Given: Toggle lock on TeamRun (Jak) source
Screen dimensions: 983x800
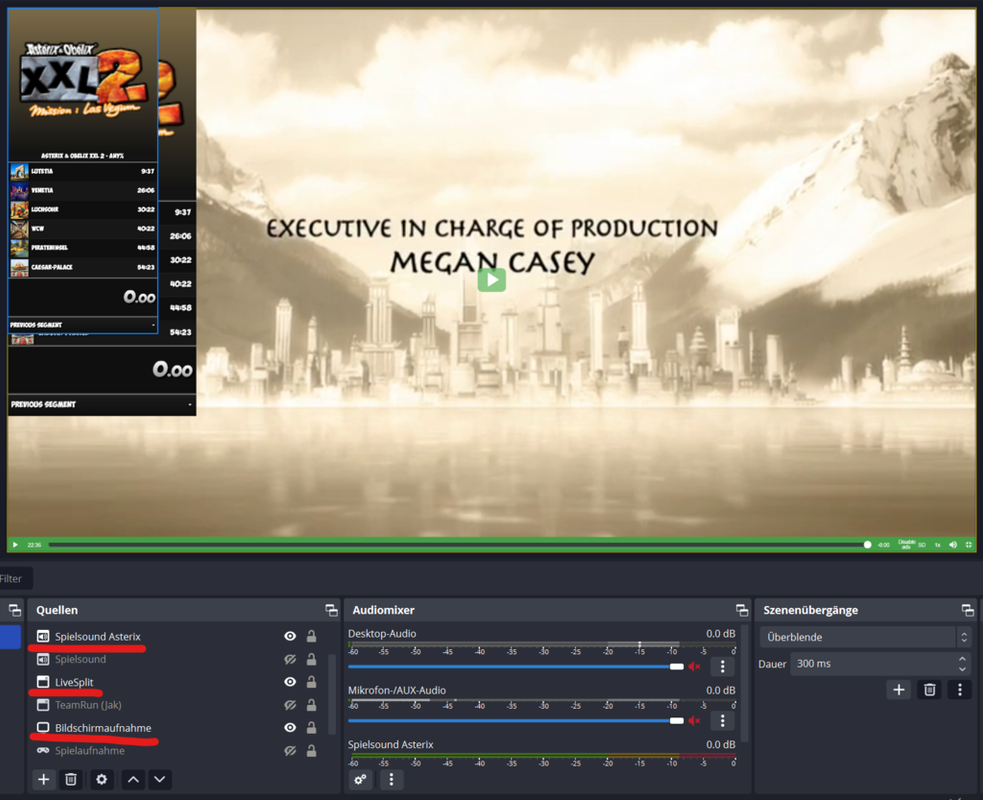Looking at the screenshot, I should (311, 705).
